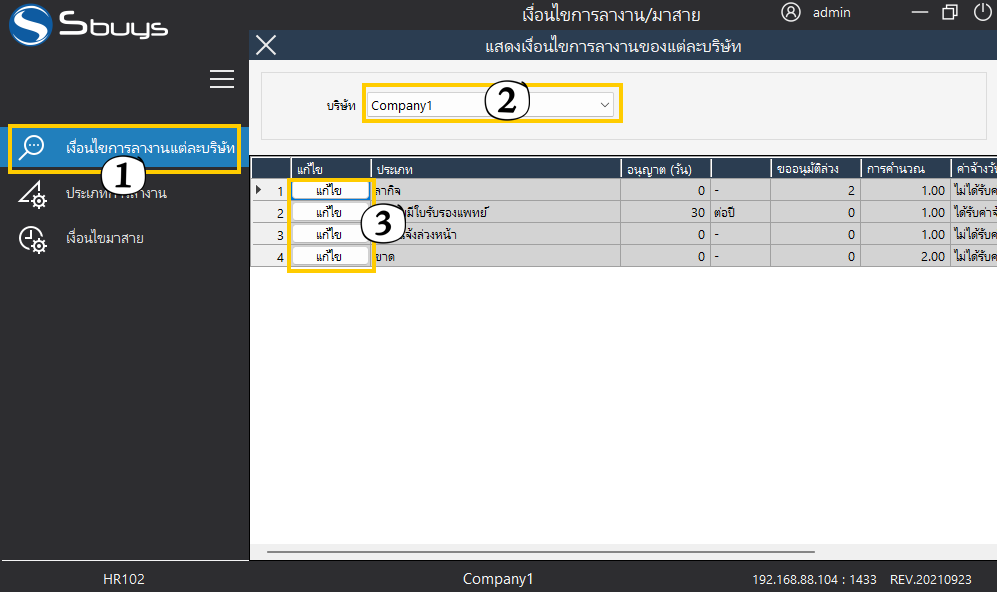The width and height of the screenshot is (997, 592).
Task: Click แก้ไข button in row 2
Action: pos(329,212)
